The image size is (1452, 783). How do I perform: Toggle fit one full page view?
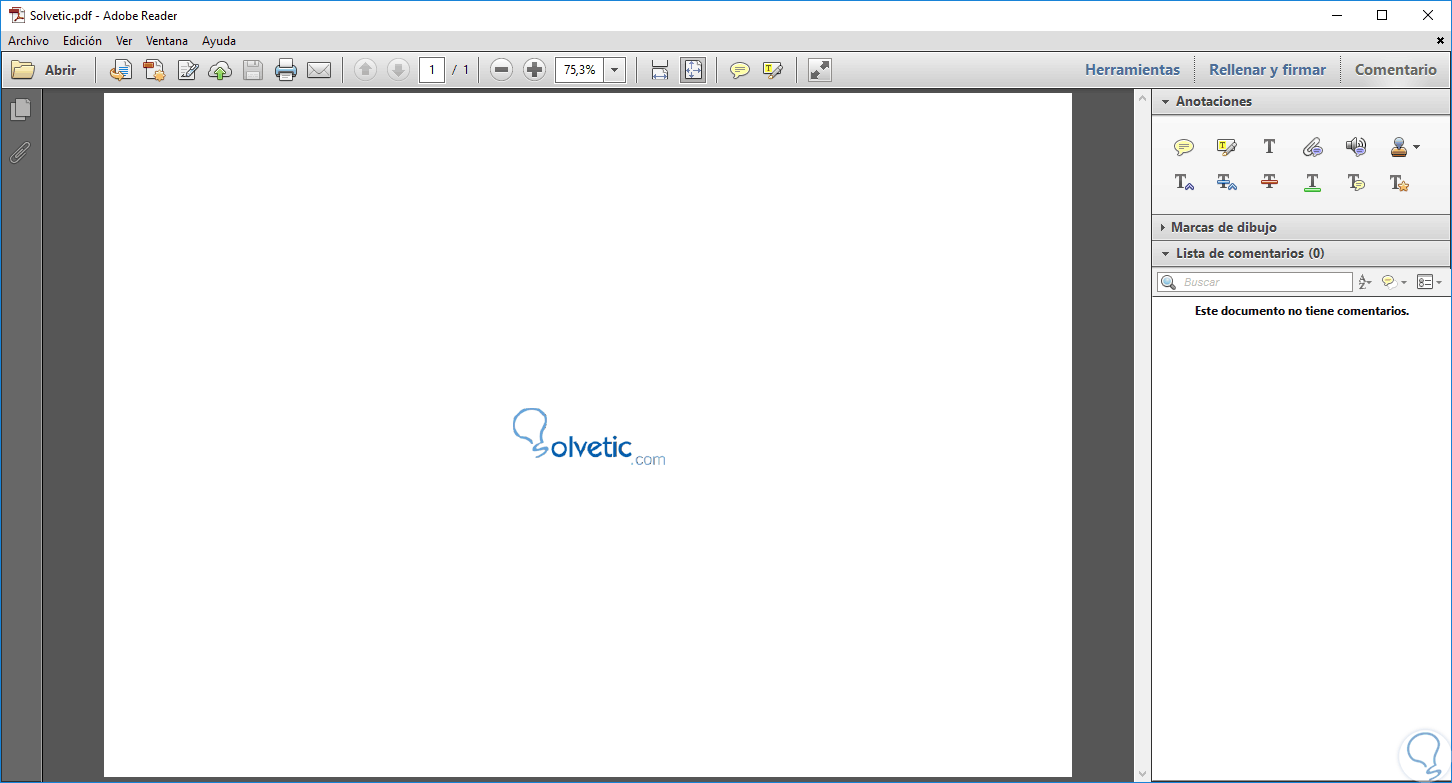click(693, 70)
